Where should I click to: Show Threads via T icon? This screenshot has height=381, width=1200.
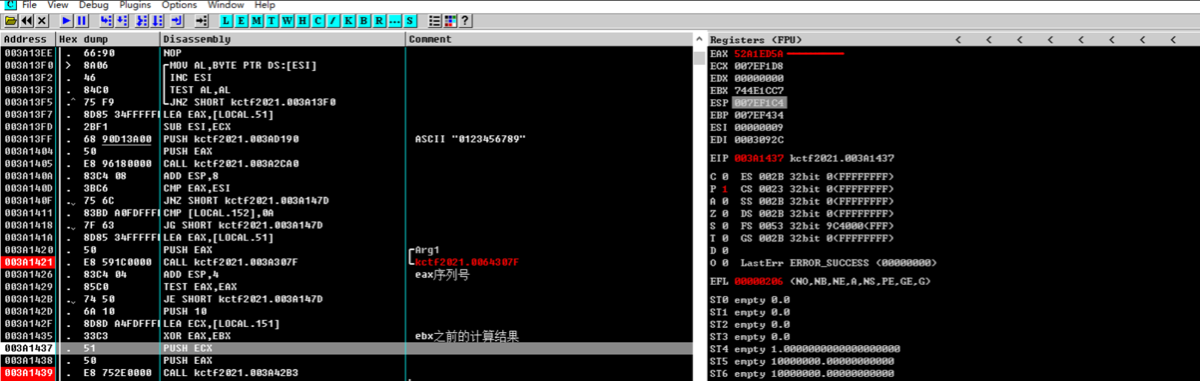pyautogui.click(x=271, y=20)
